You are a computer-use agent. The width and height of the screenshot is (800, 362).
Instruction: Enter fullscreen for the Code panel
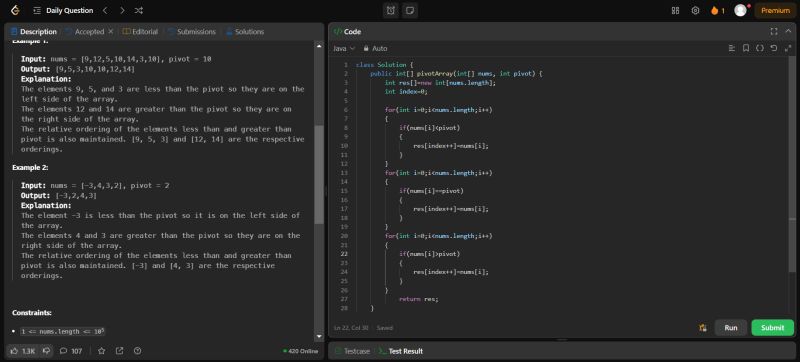[x=774, y=32]
